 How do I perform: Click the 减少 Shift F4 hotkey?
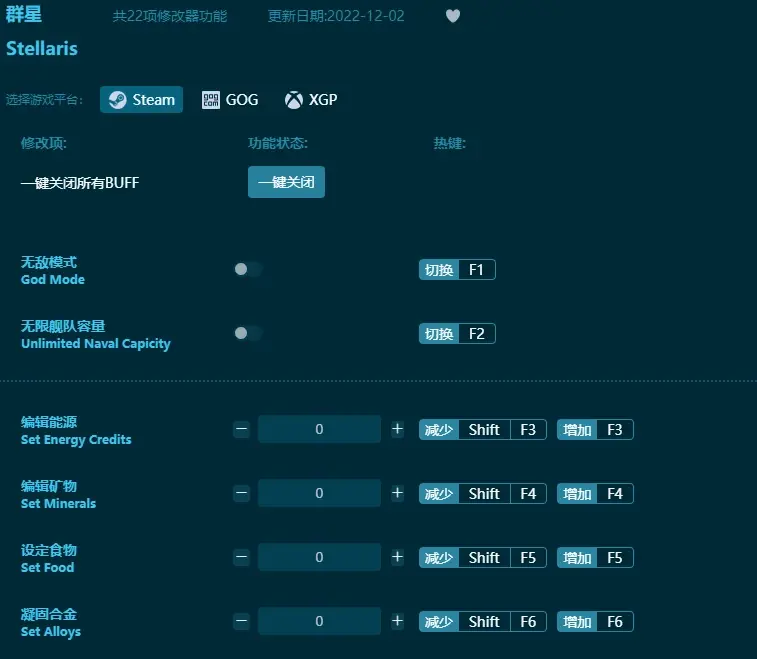(x=483, y=493)
